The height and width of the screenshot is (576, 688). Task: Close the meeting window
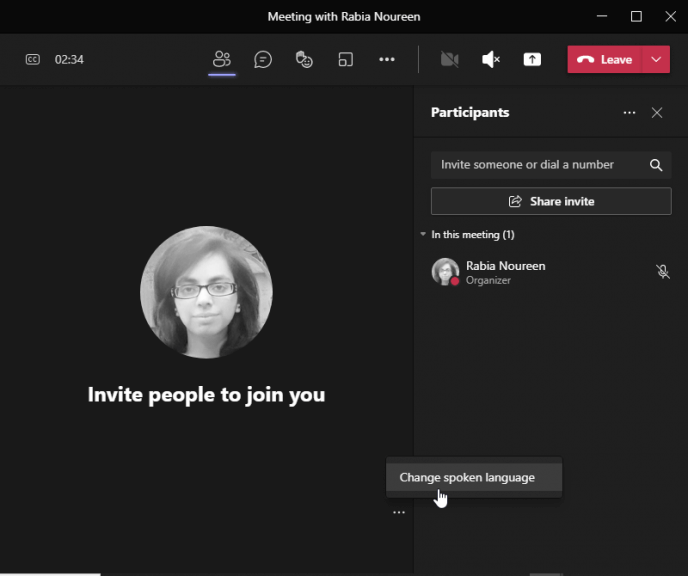coord(670,16)
